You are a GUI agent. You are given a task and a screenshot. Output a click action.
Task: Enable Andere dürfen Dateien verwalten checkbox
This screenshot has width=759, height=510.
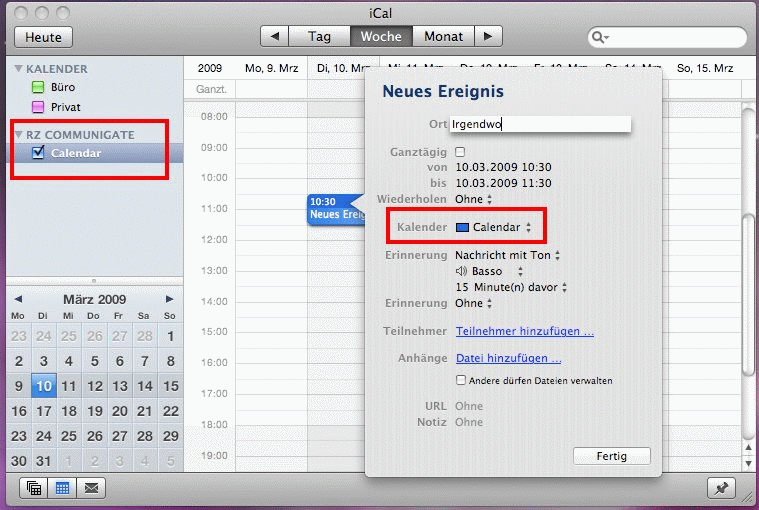point(461,380)
